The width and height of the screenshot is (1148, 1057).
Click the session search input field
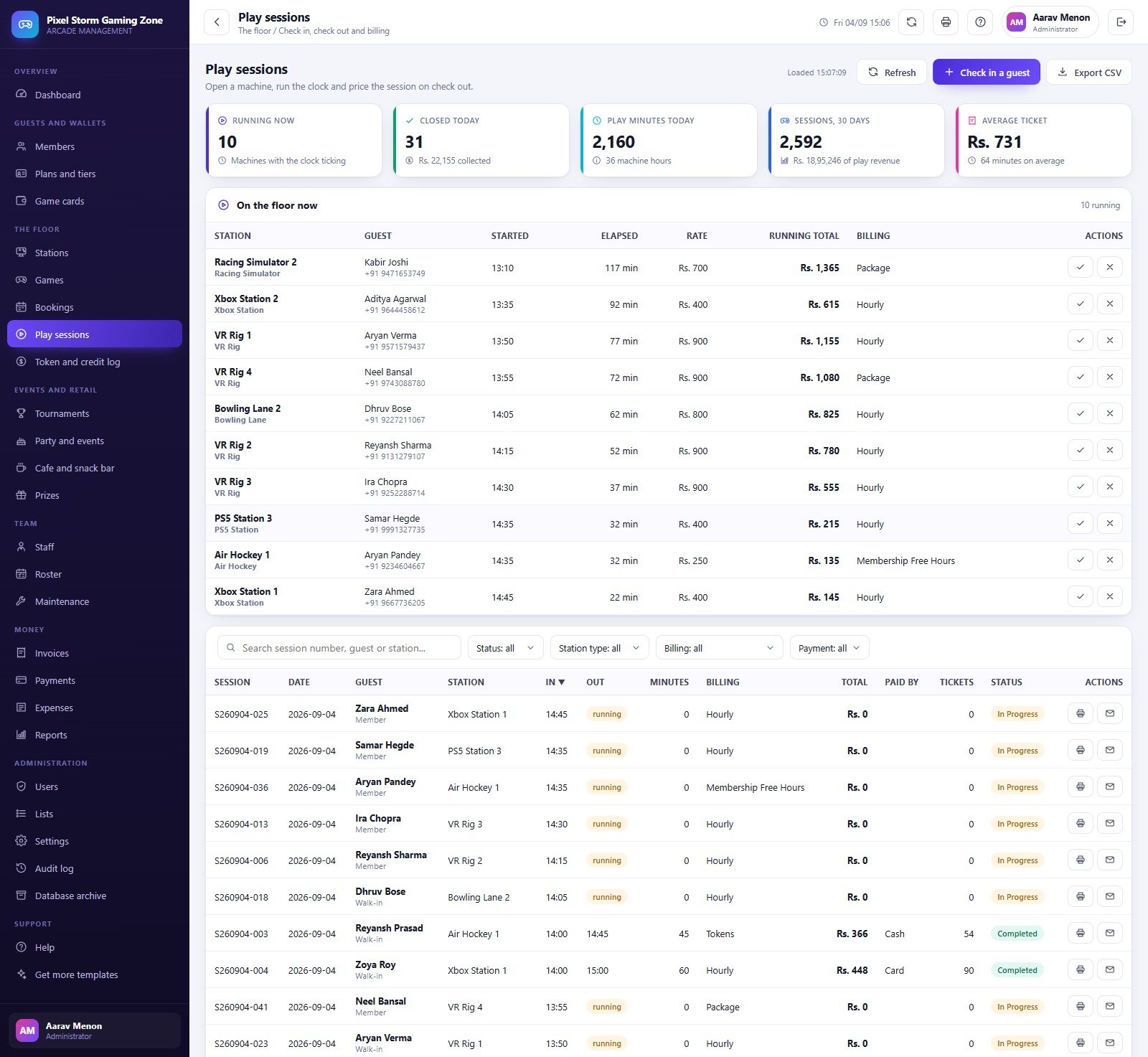coord(339,648)
